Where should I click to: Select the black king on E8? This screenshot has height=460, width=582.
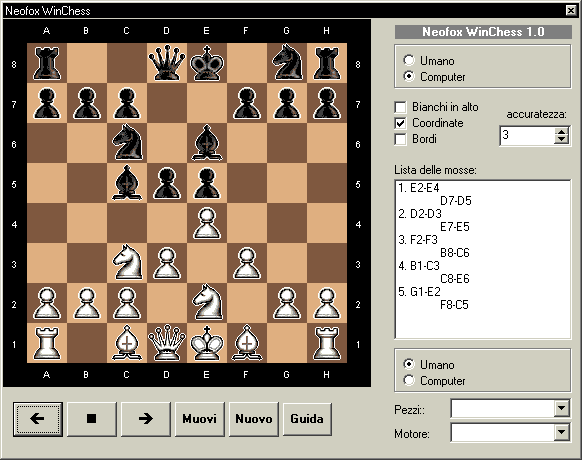click(207, 63)
